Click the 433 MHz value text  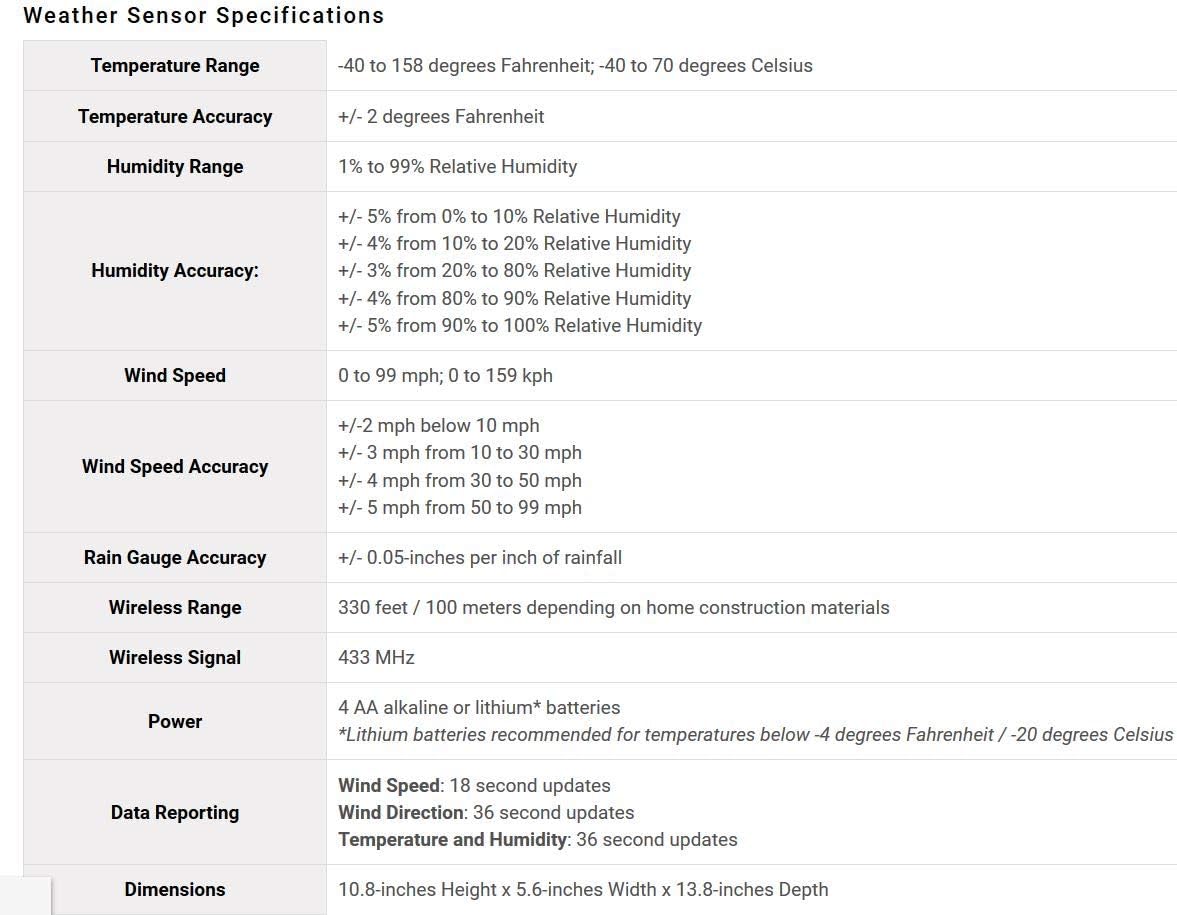click(x=376, y=658)
